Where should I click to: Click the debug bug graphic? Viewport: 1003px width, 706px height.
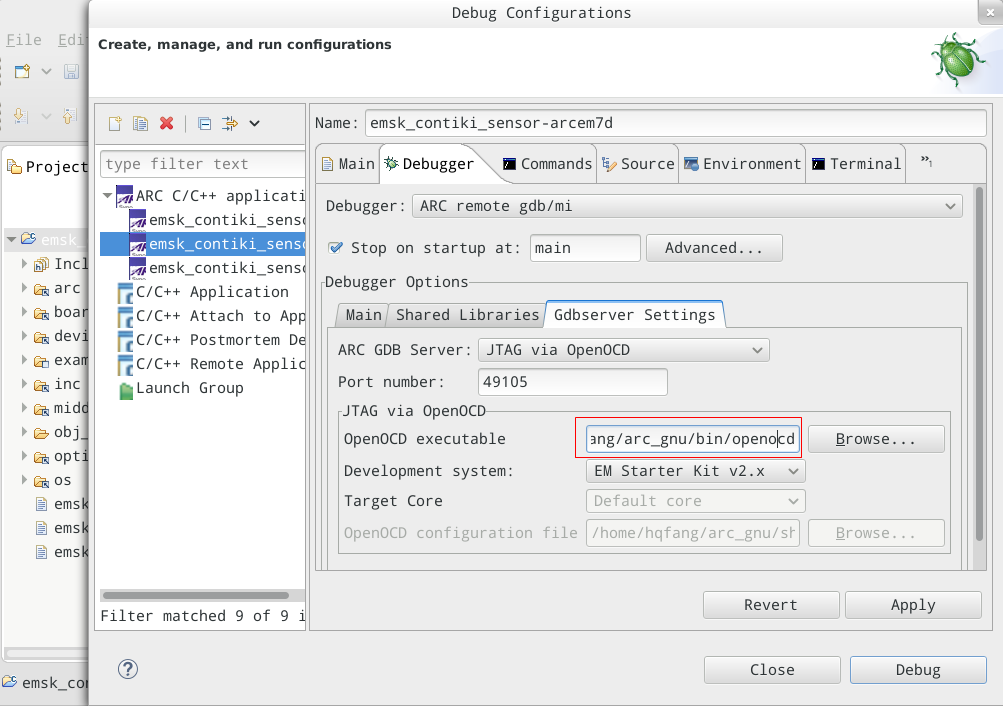[957, 61]
